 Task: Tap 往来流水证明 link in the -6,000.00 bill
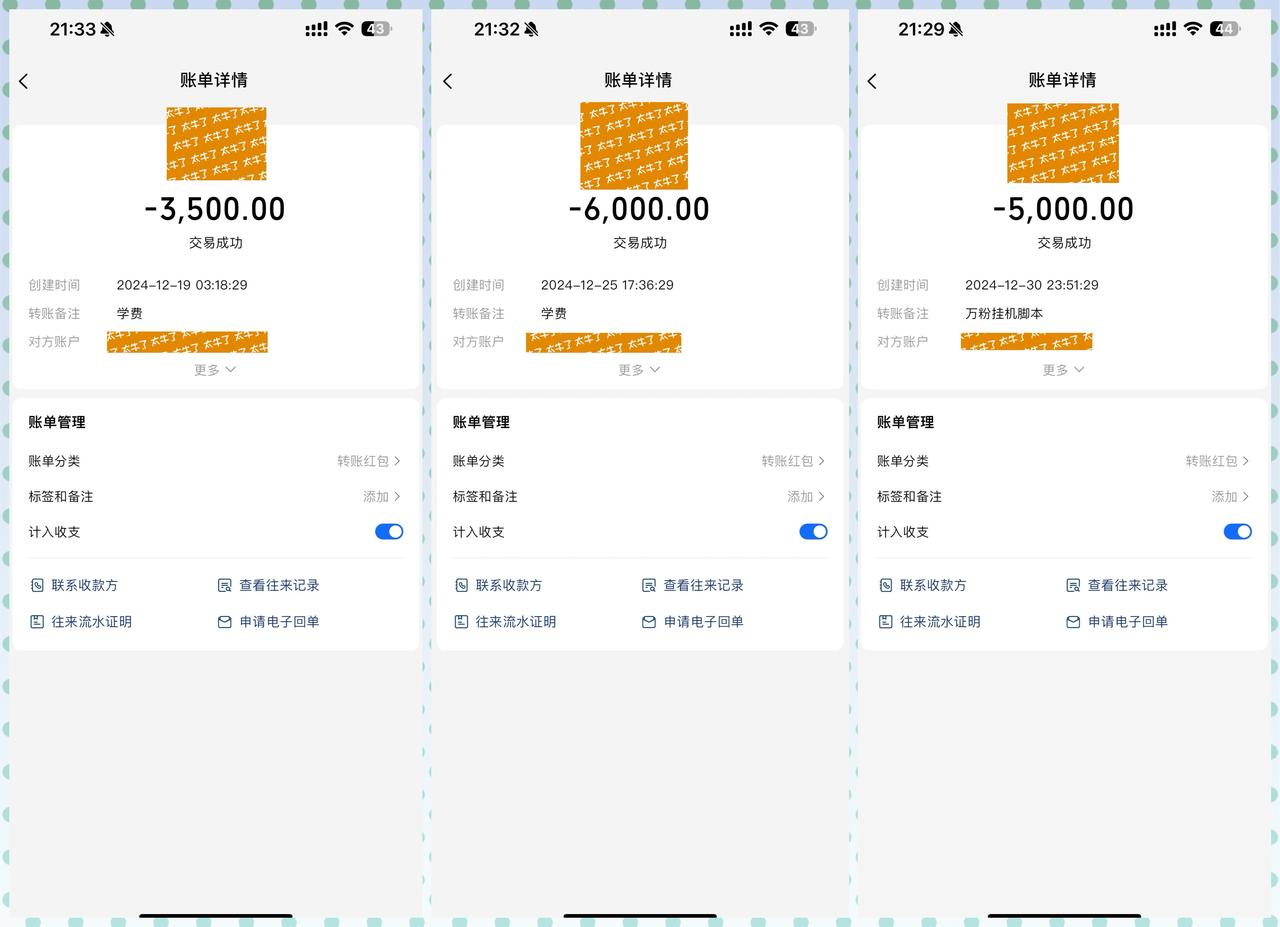click(515, 621)
